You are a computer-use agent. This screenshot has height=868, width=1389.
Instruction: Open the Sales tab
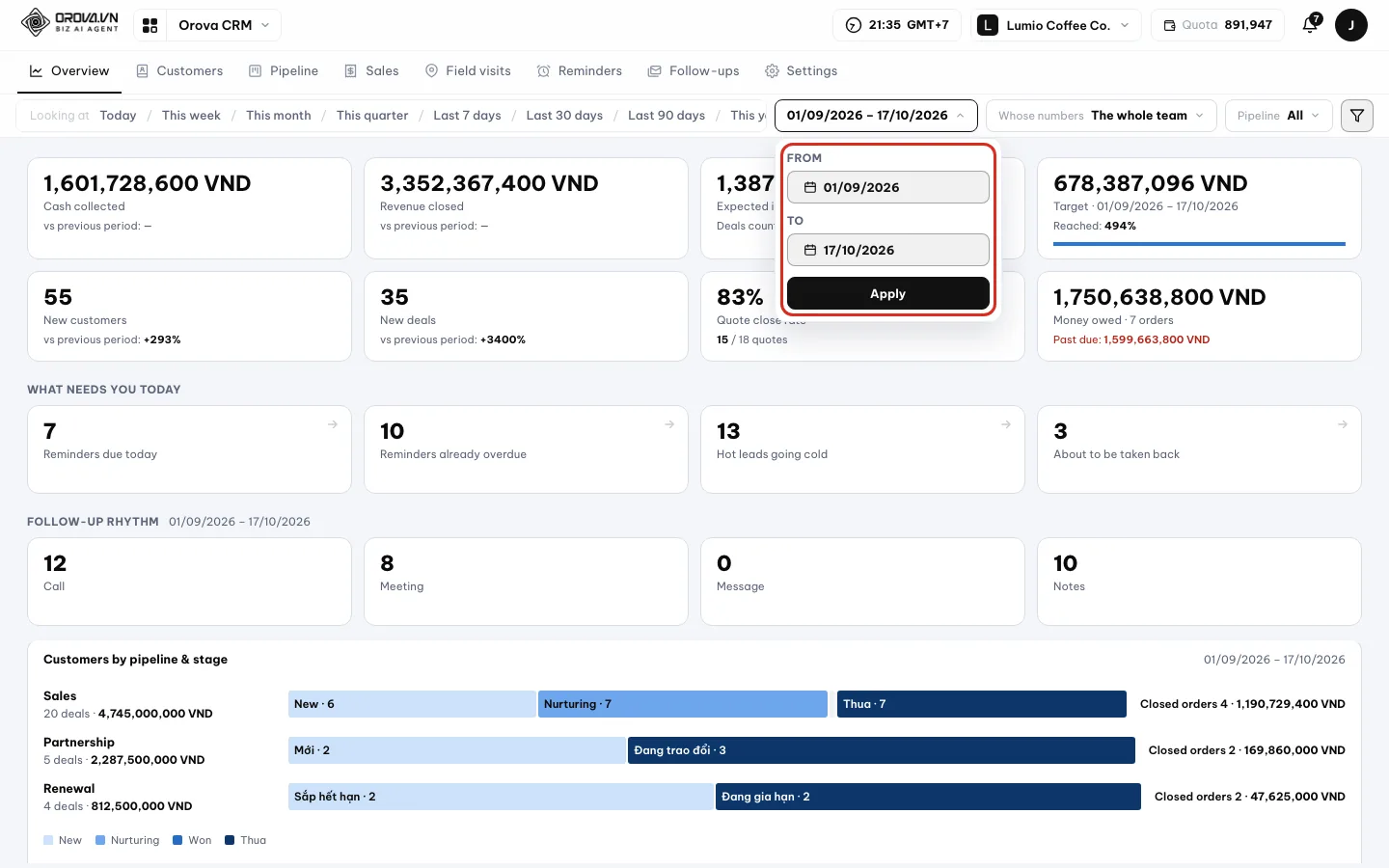coord(372,71)
